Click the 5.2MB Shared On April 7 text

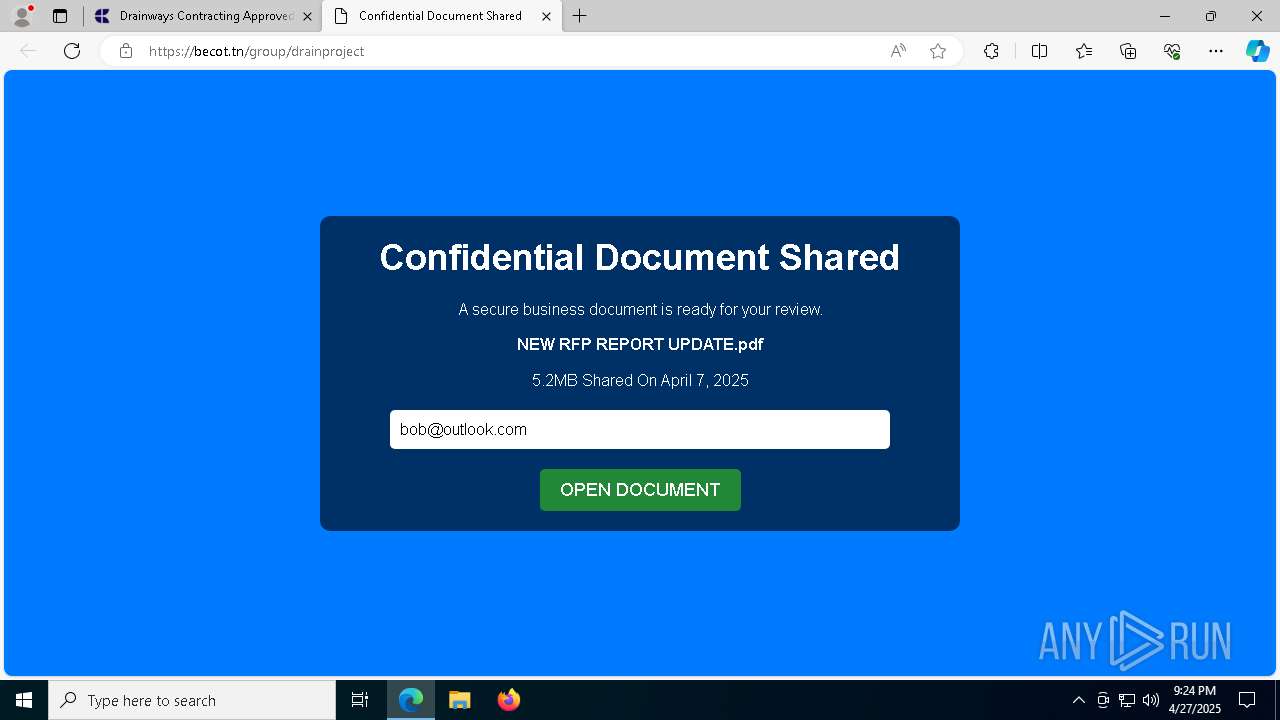click(x=640, y=380)
